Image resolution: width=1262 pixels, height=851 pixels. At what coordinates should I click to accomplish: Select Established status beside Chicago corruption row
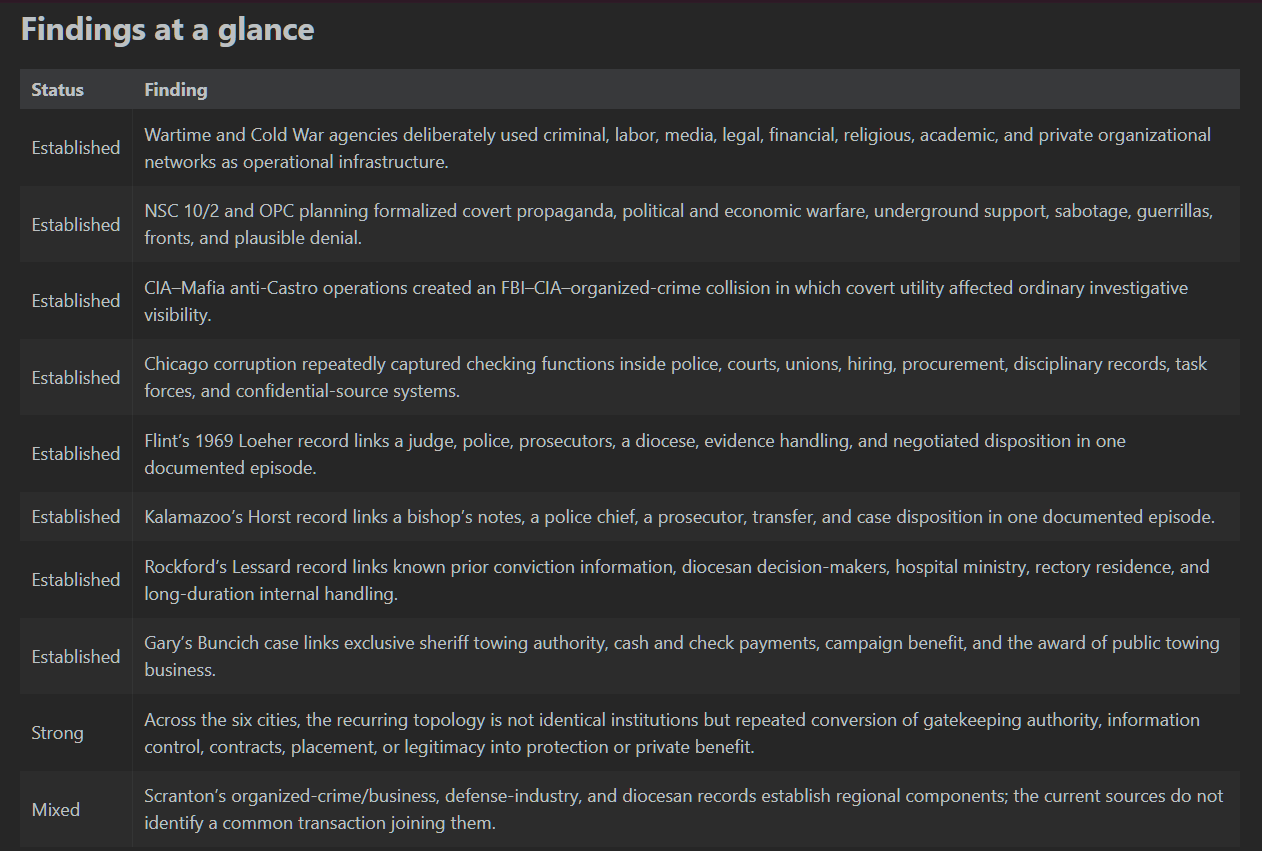[75, 378]
